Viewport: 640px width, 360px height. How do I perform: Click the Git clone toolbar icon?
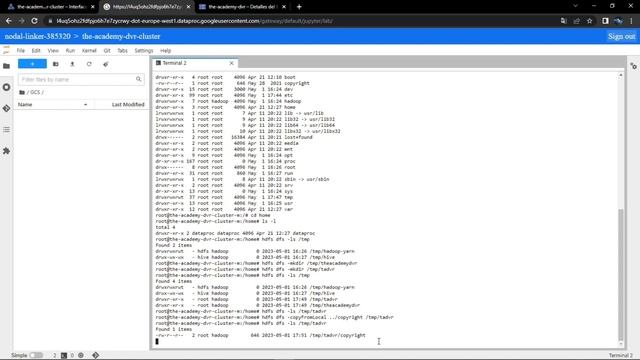106,64
